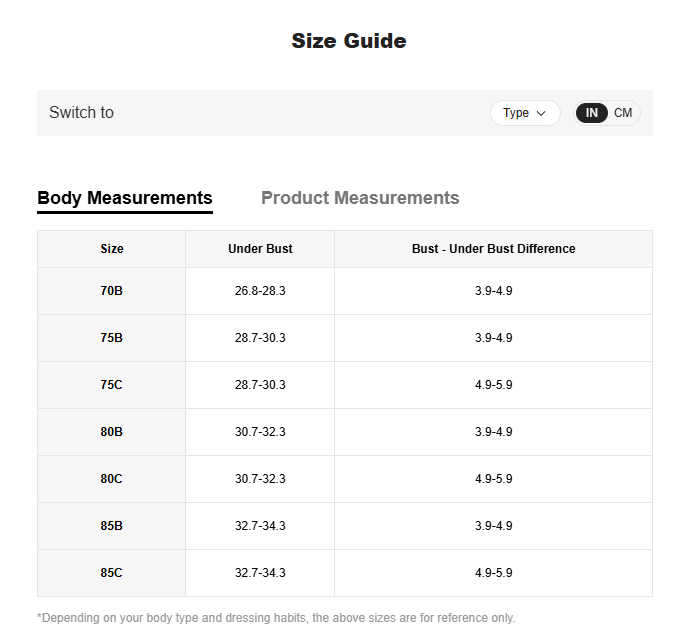Select the 85C size row
This screenshot has width=681, height=637.
[345, 573]
